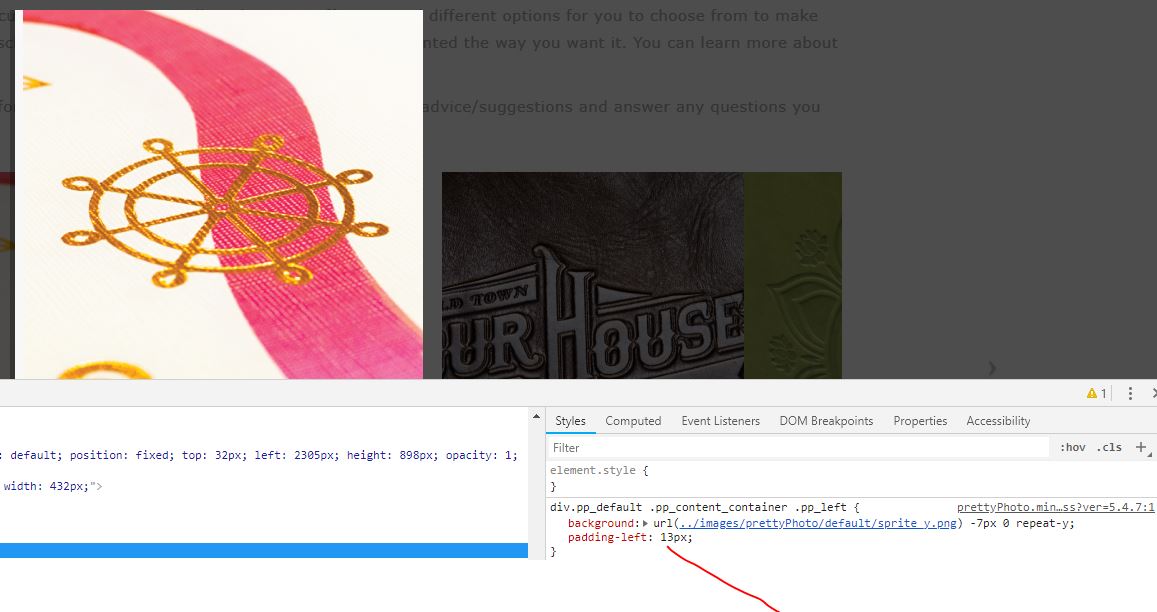Click the green embossed card thumbnail

pos(792,275)
